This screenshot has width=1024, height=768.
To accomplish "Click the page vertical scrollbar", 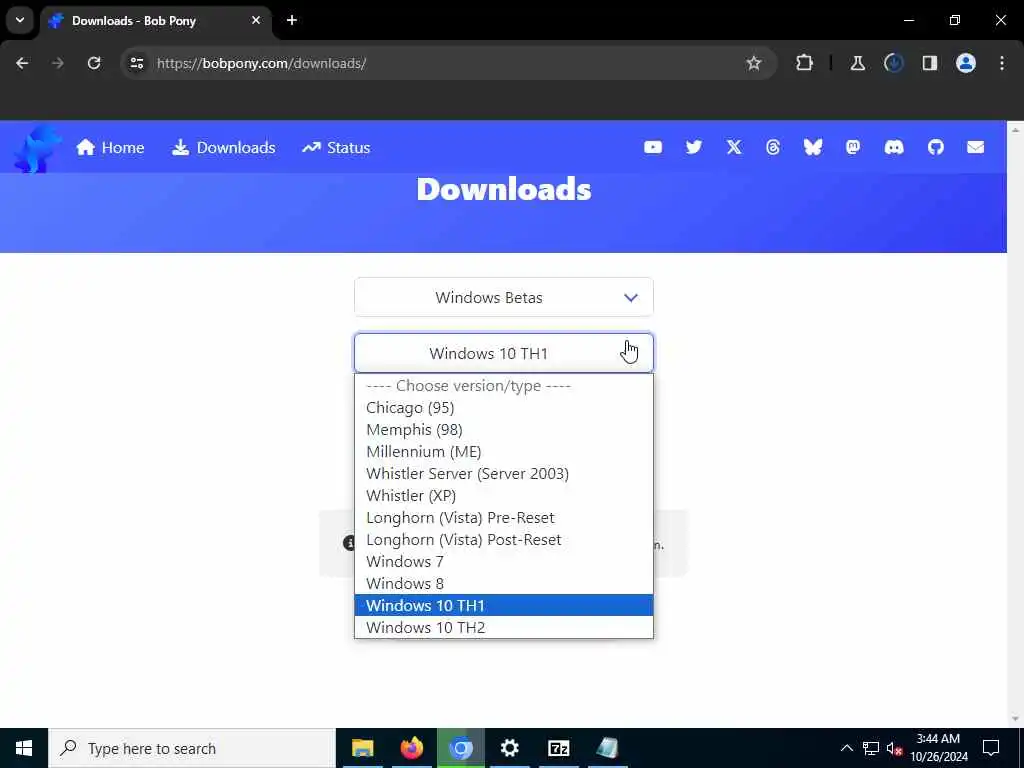I will coord(1016,424).
